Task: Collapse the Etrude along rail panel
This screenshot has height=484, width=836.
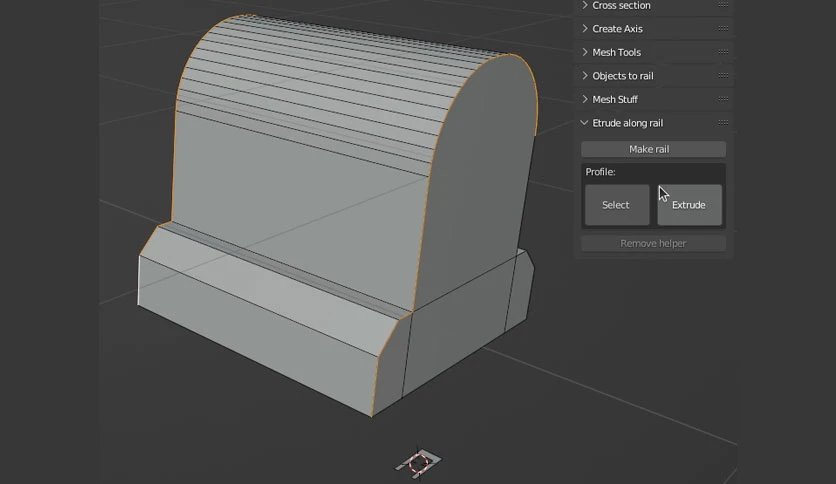Action: click(584, 123)
